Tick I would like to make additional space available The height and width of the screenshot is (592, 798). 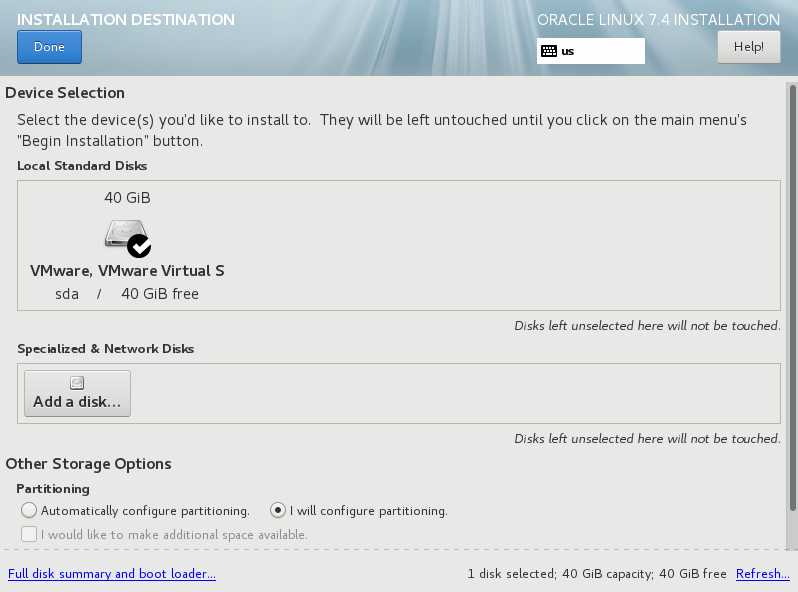29,534
